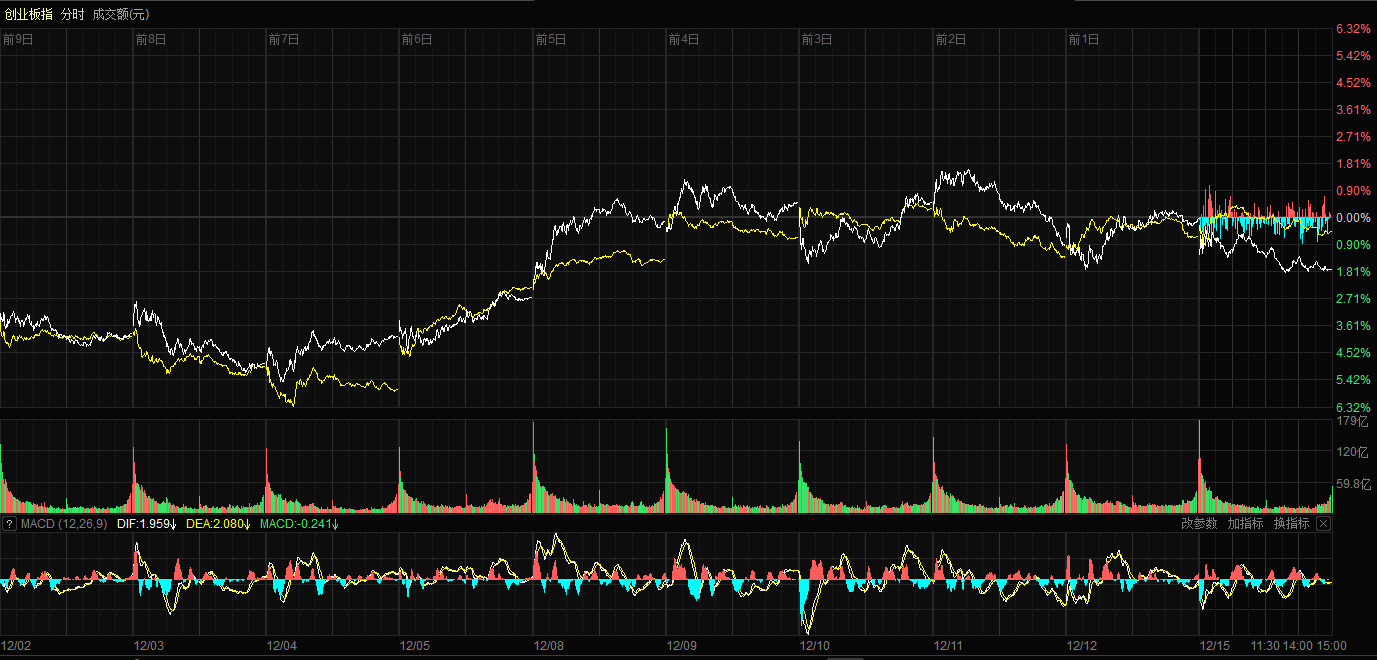This screenshot has height=660, width=1377.
Task: Click the 12/02 date on time axis
Action: [17, 646]
